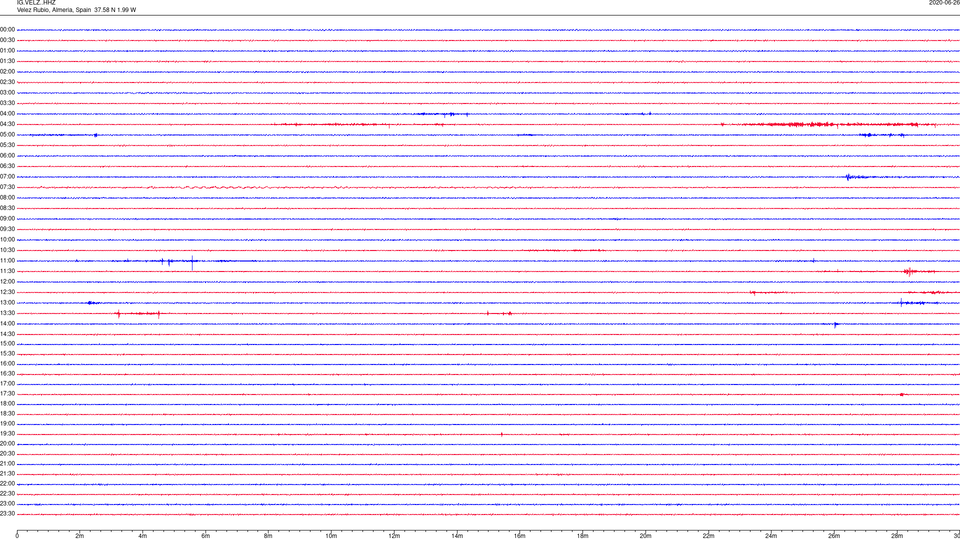960x540 pixels.
Task: Click the 6m tick on the time axis
Action: (x=206, y=536)
